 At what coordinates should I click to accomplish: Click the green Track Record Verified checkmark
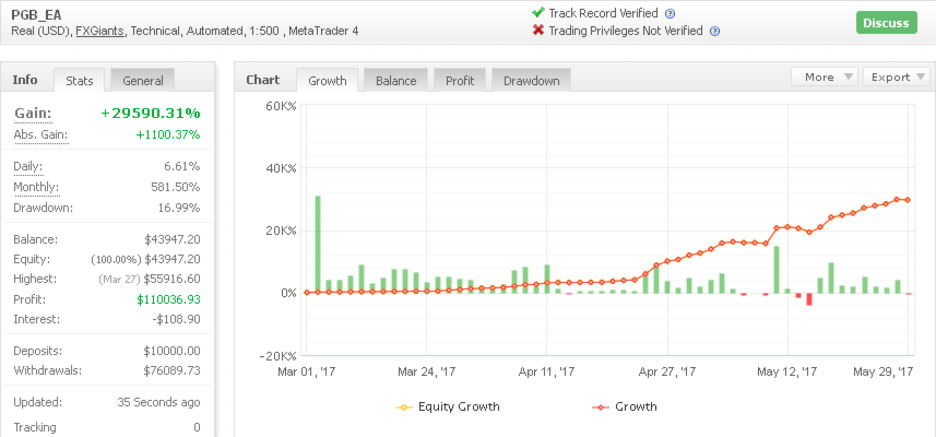click(538, 13)
